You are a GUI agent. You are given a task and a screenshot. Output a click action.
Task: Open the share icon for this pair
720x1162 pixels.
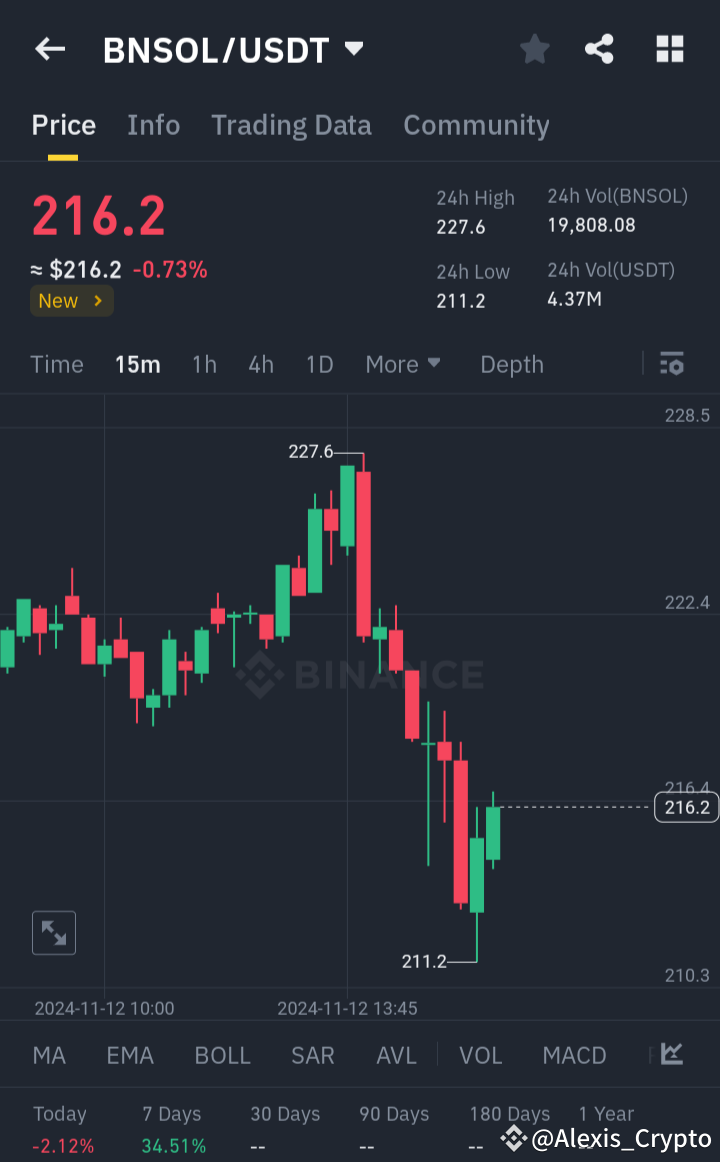coord(599,49)
